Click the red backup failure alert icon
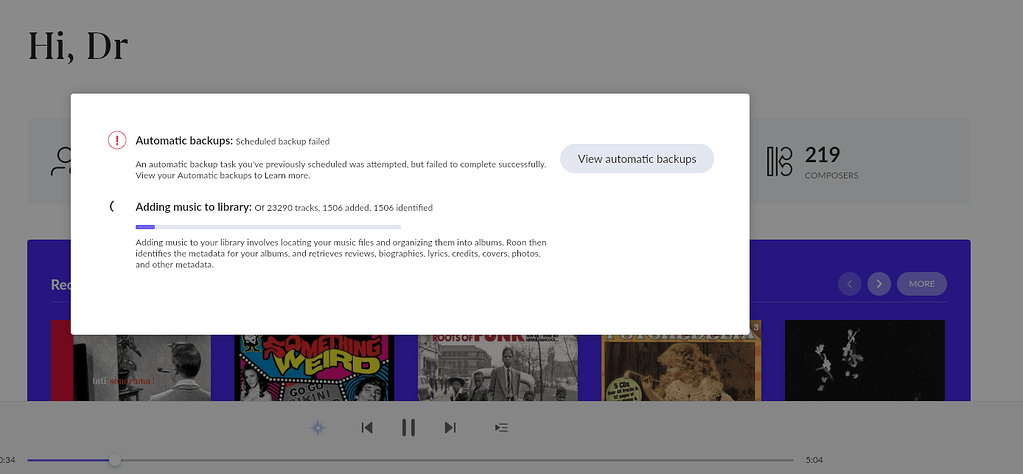Image resolution: width=1023 pixels, height=474 pixels. point(117,141)
